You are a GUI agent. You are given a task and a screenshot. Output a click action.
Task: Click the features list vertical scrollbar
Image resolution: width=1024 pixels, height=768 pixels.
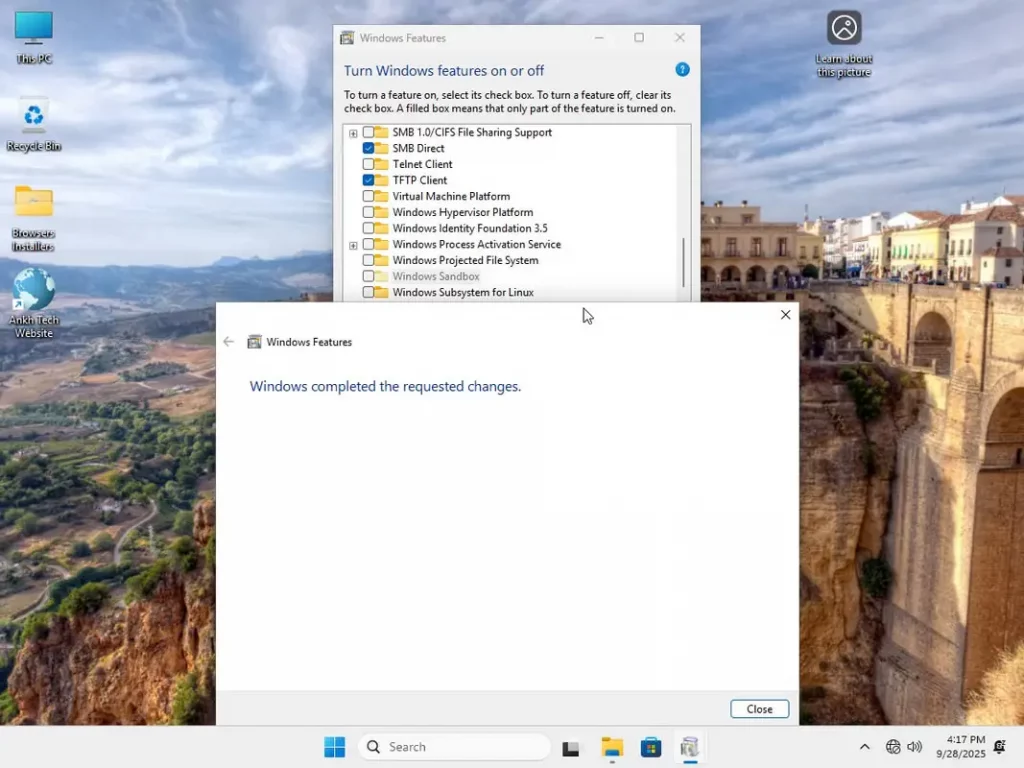tap(684, 262)
